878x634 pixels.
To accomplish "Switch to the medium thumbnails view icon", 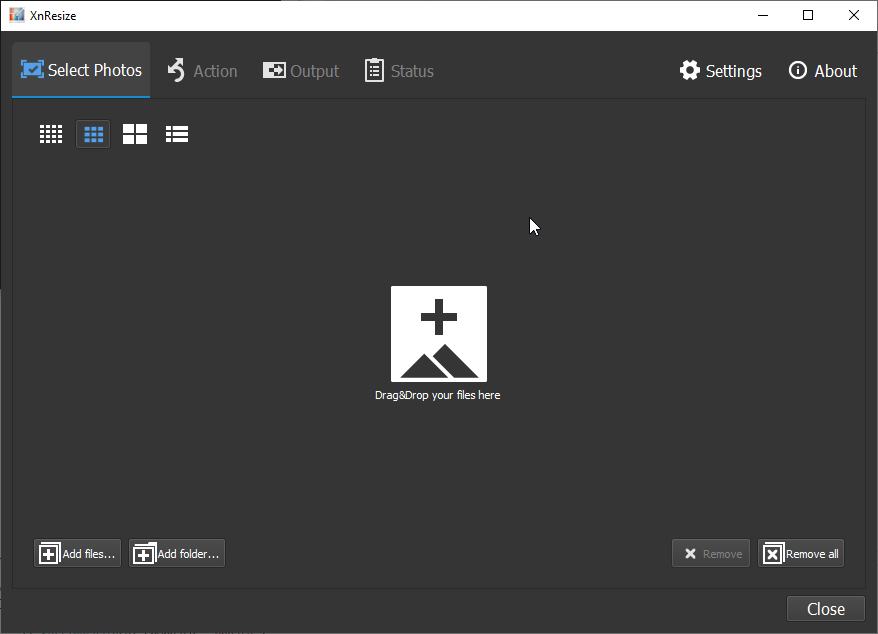I will click(93, 133).
